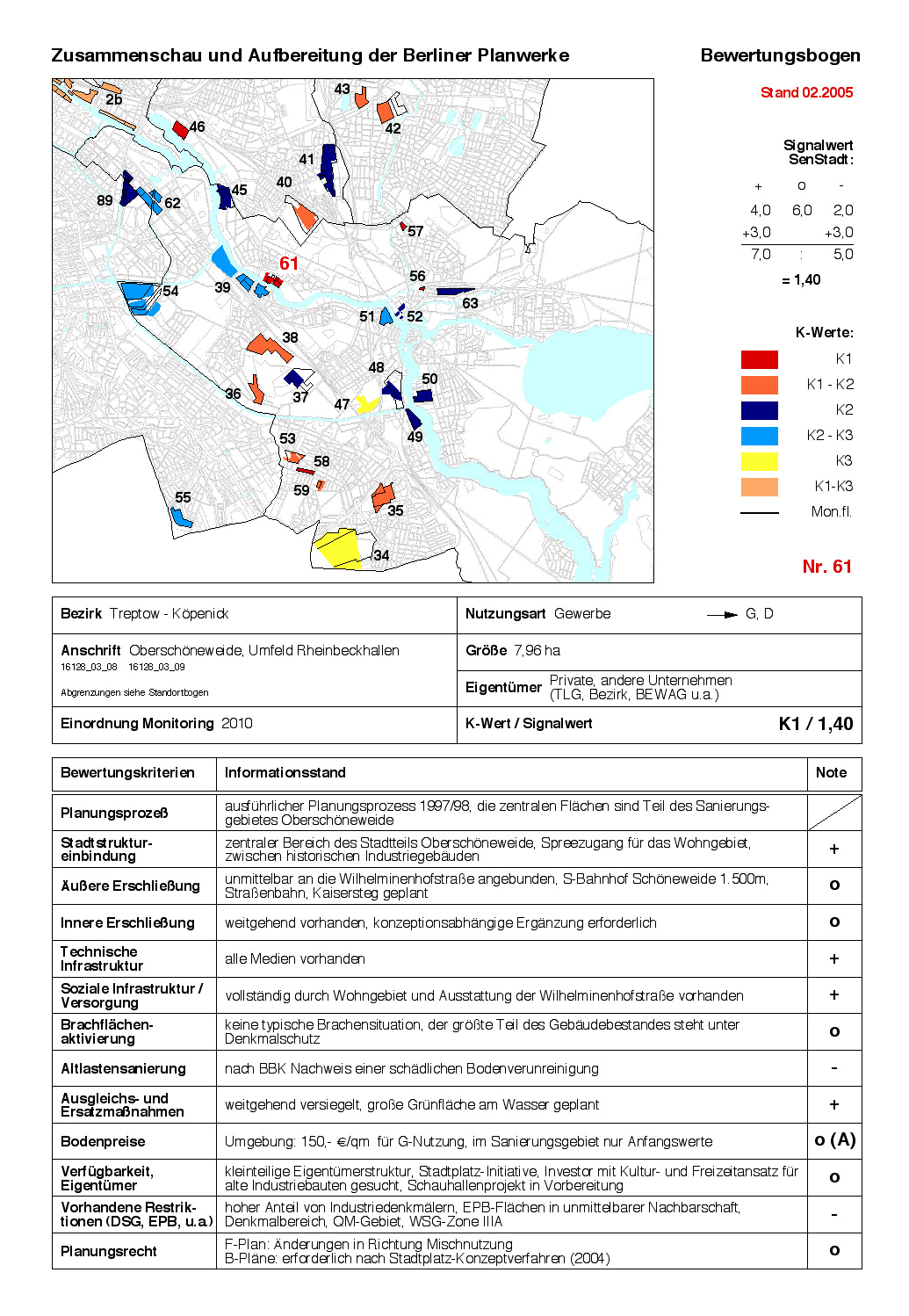Image resolution: width=909 pixels, height=1316 pixels.
Task: Click the yellow K3 legend swatch
Action: tap(759, 461)
